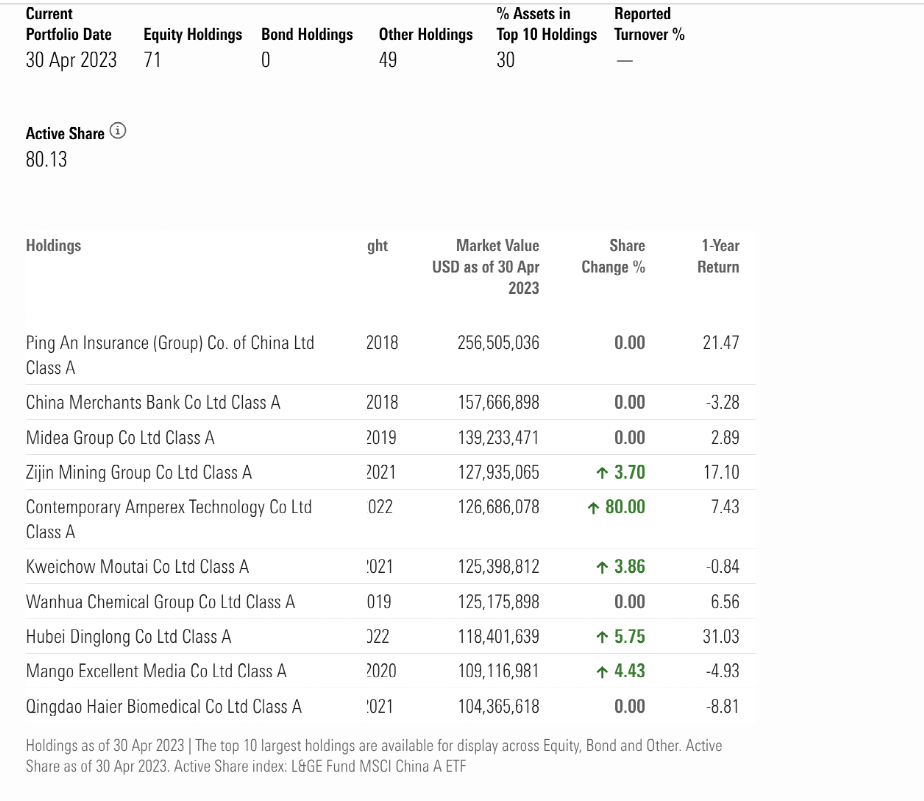Open Qingdao Haier Biomedical link
Viewport: 924px width, 801px height.
[x=163, y=707]
